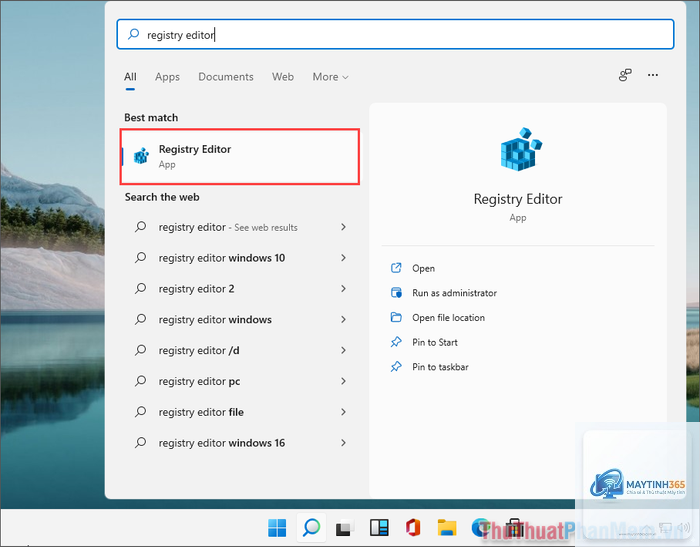Launch Microsoft Office from taskbar
This screenshot has width=700, height=547.
click(413, 528)
